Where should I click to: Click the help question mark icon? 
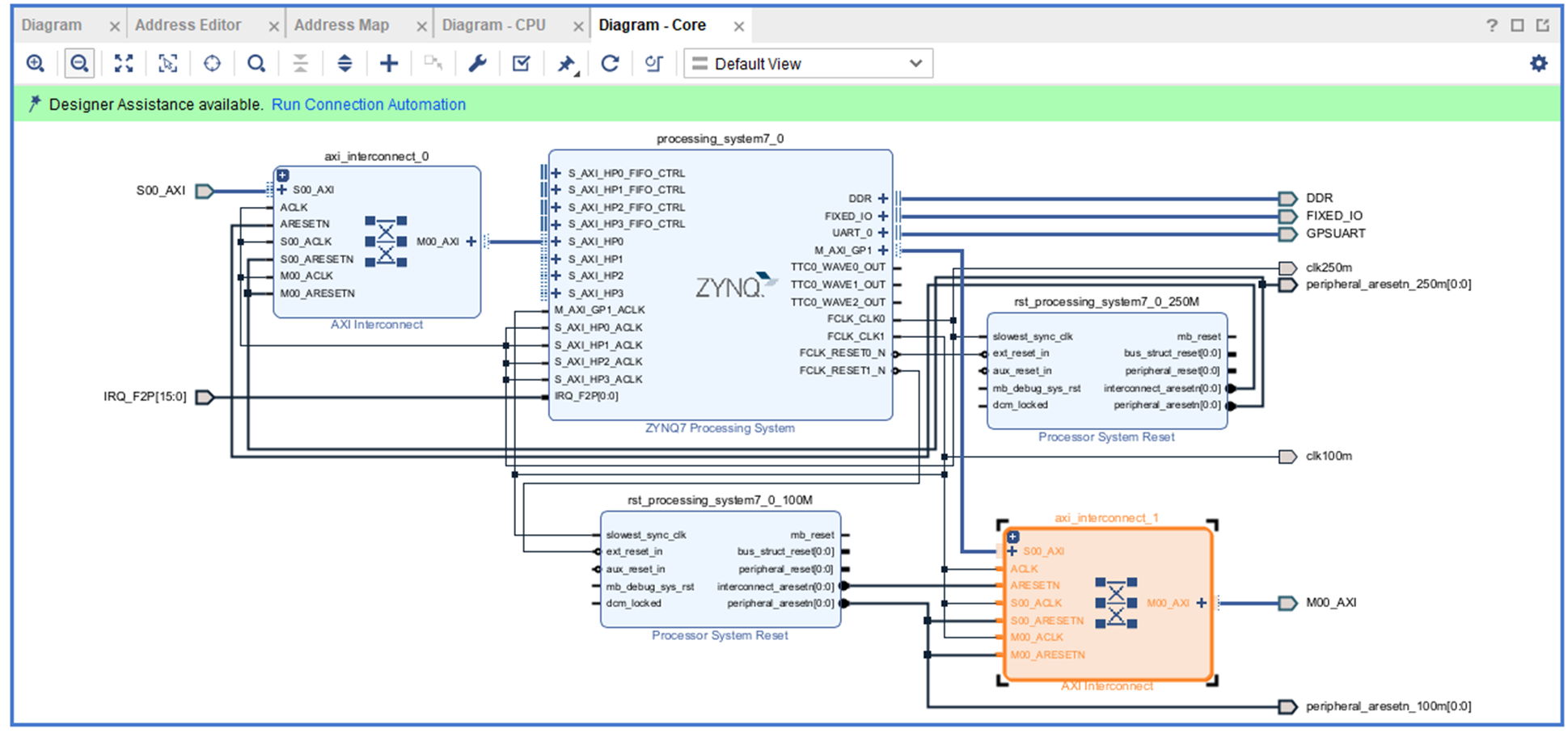(1491, 26)
